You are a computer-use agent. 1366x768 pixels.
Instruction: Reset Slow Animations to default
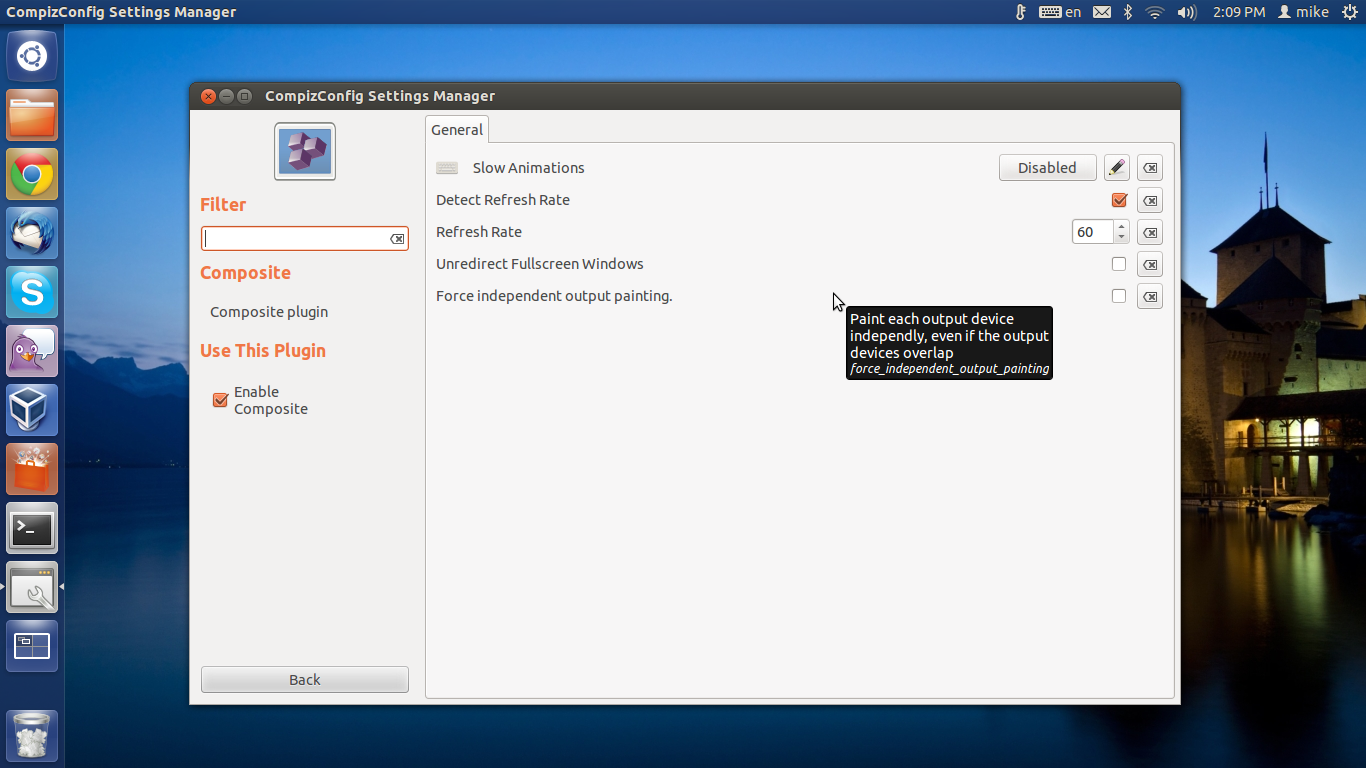pyautogui.click(x=1150, y=168)
